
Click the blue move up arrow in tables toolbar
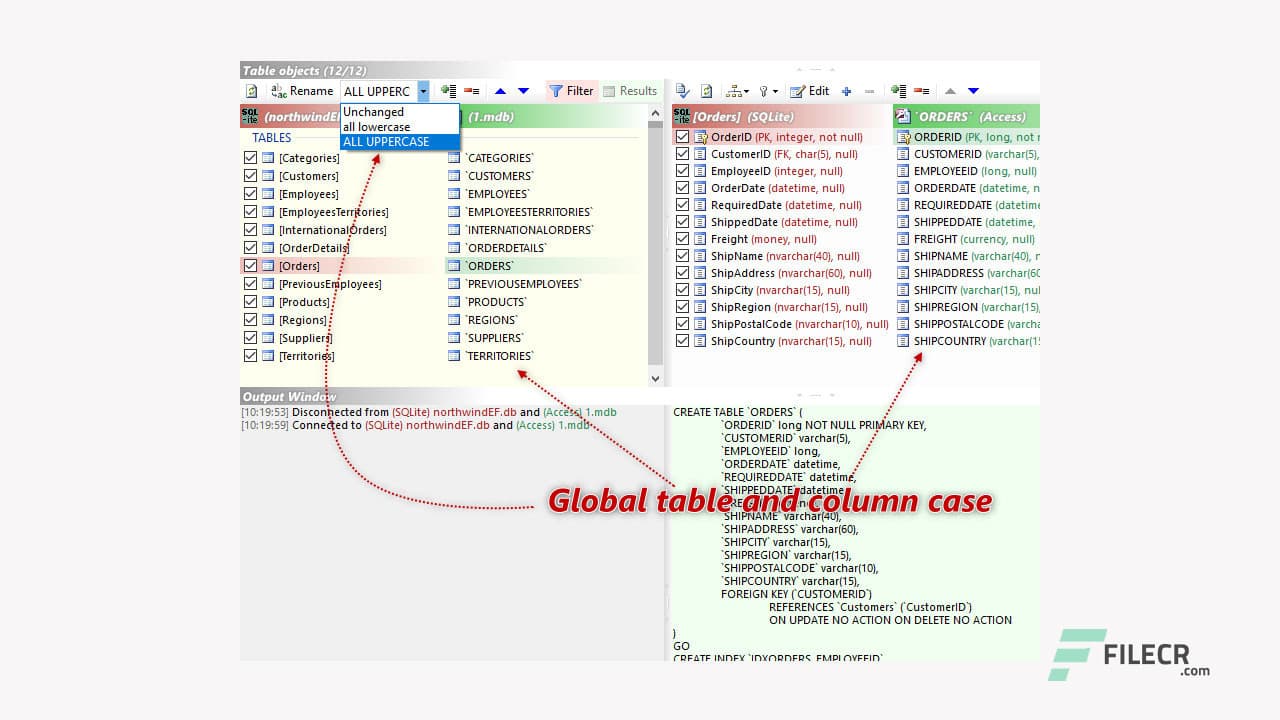tap(501, 91)
